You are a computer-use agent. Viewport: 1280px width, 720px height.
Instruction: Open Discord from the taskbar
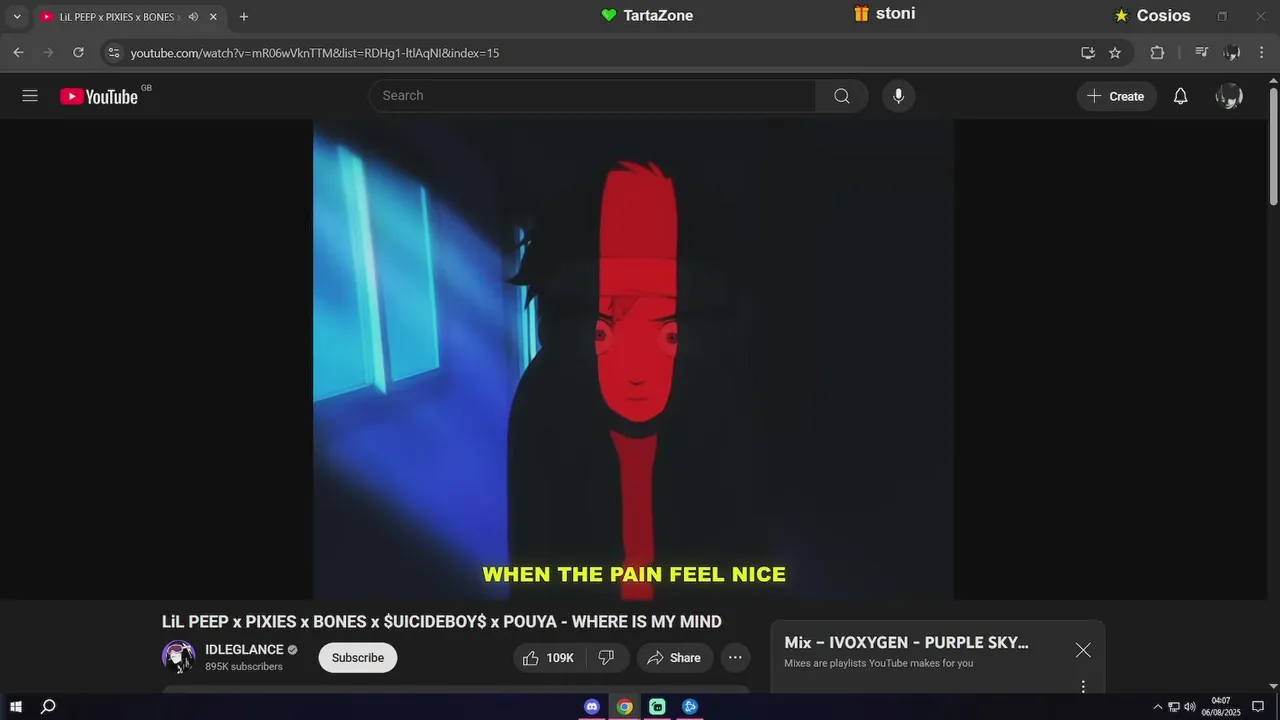[591, 707]
